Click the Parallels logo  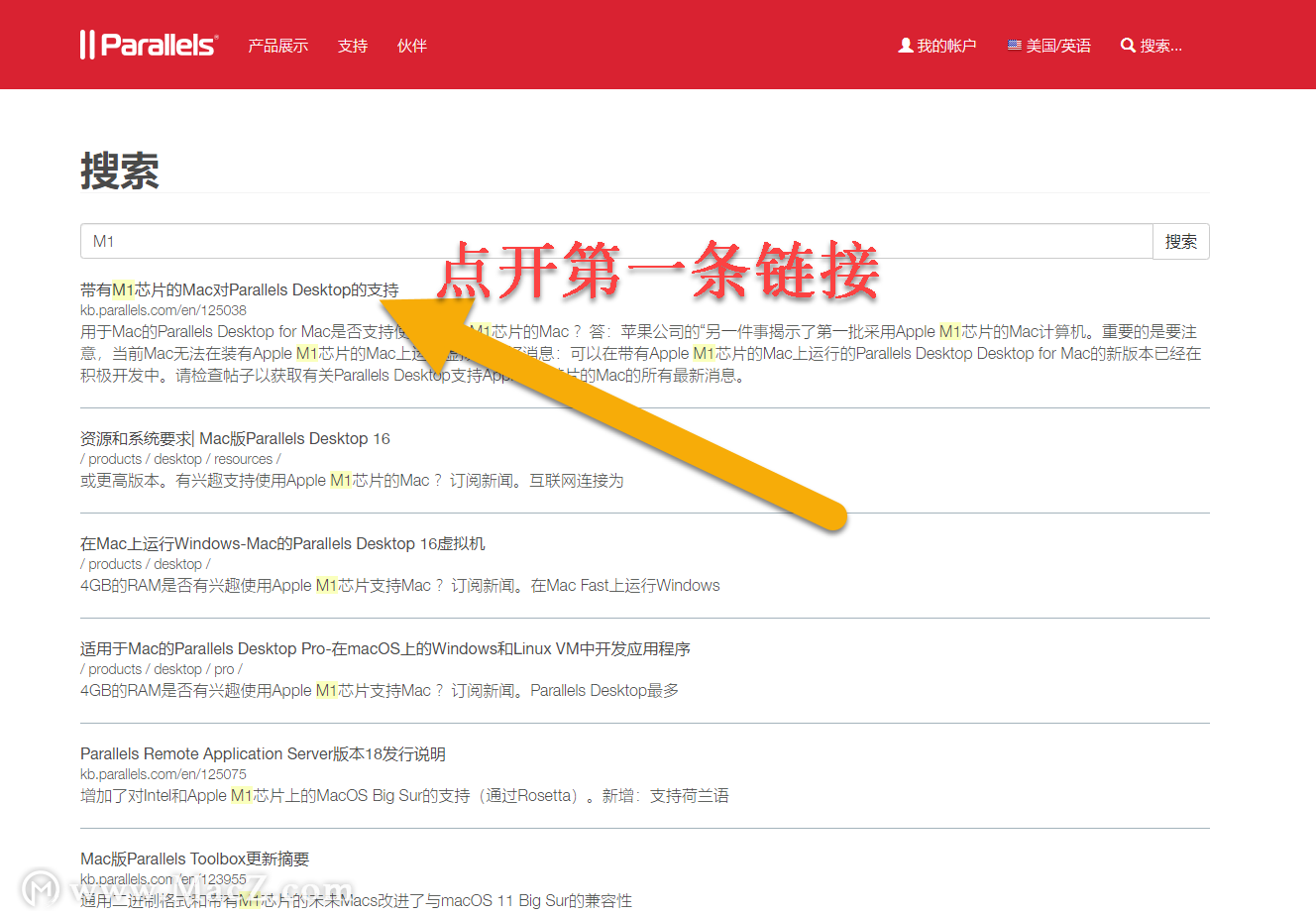point(149,45)
